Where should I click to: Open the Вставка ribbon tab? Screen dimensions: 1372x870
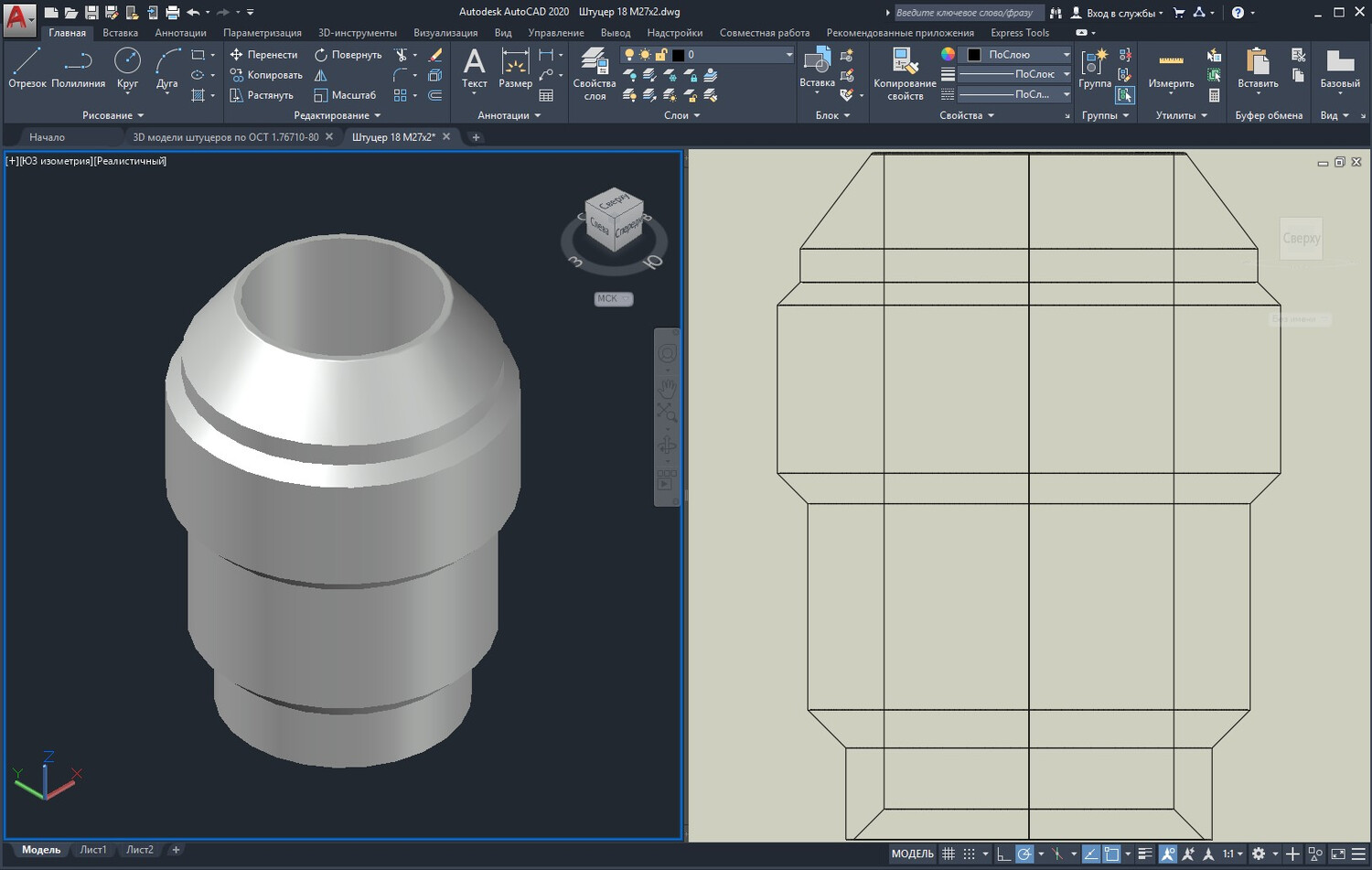[x=120, y=33]
